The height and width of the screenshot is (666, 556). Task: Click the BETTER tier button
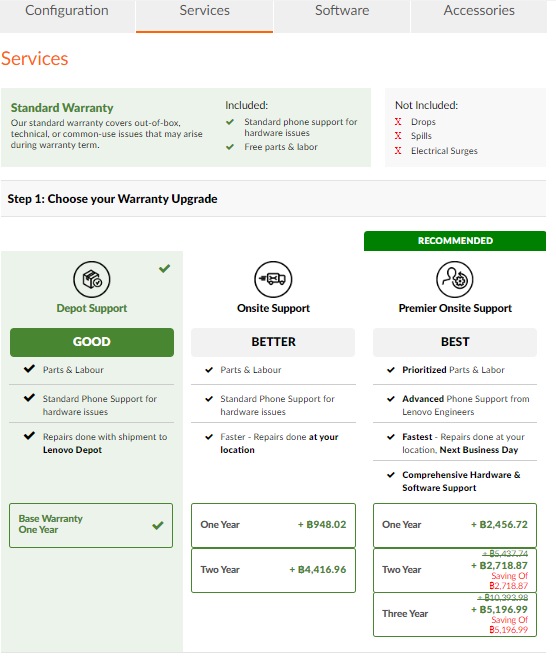[x=273, y=342]
